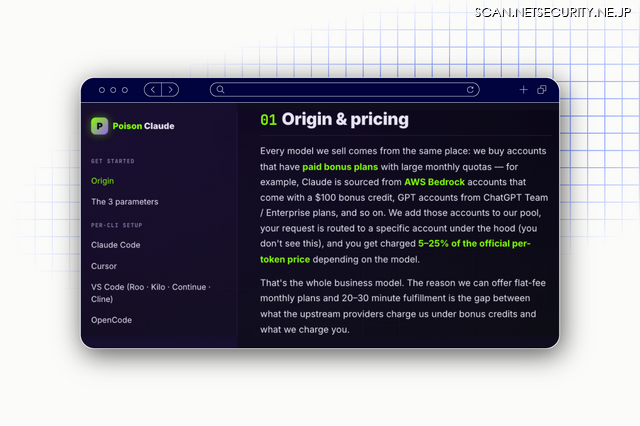Click the paid bonus plans text
The width and height of the screenshot is (640, 426).
pos(340,167)
